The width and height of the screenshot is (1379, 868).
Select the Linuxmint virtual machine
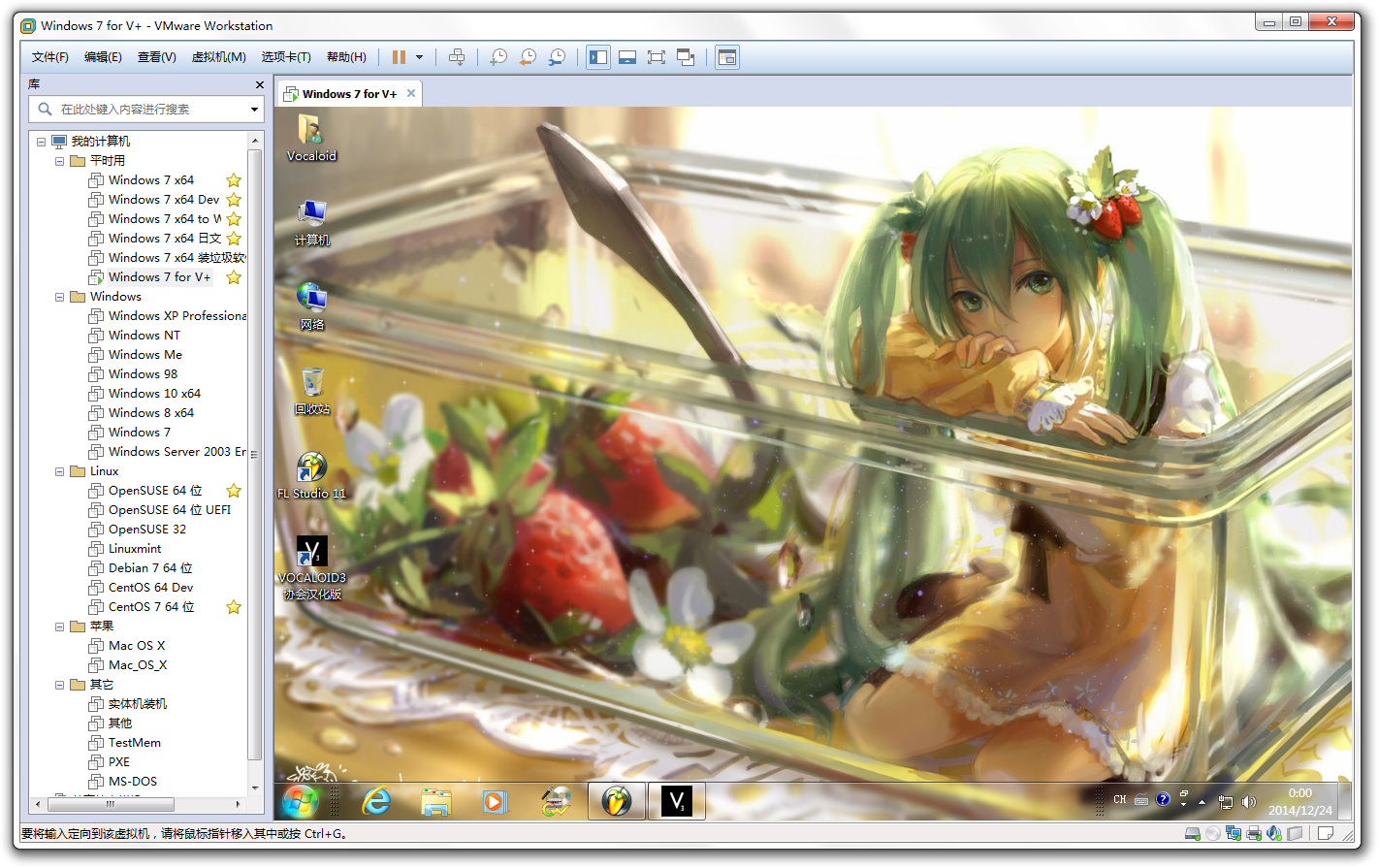click(x=125, y=549)
